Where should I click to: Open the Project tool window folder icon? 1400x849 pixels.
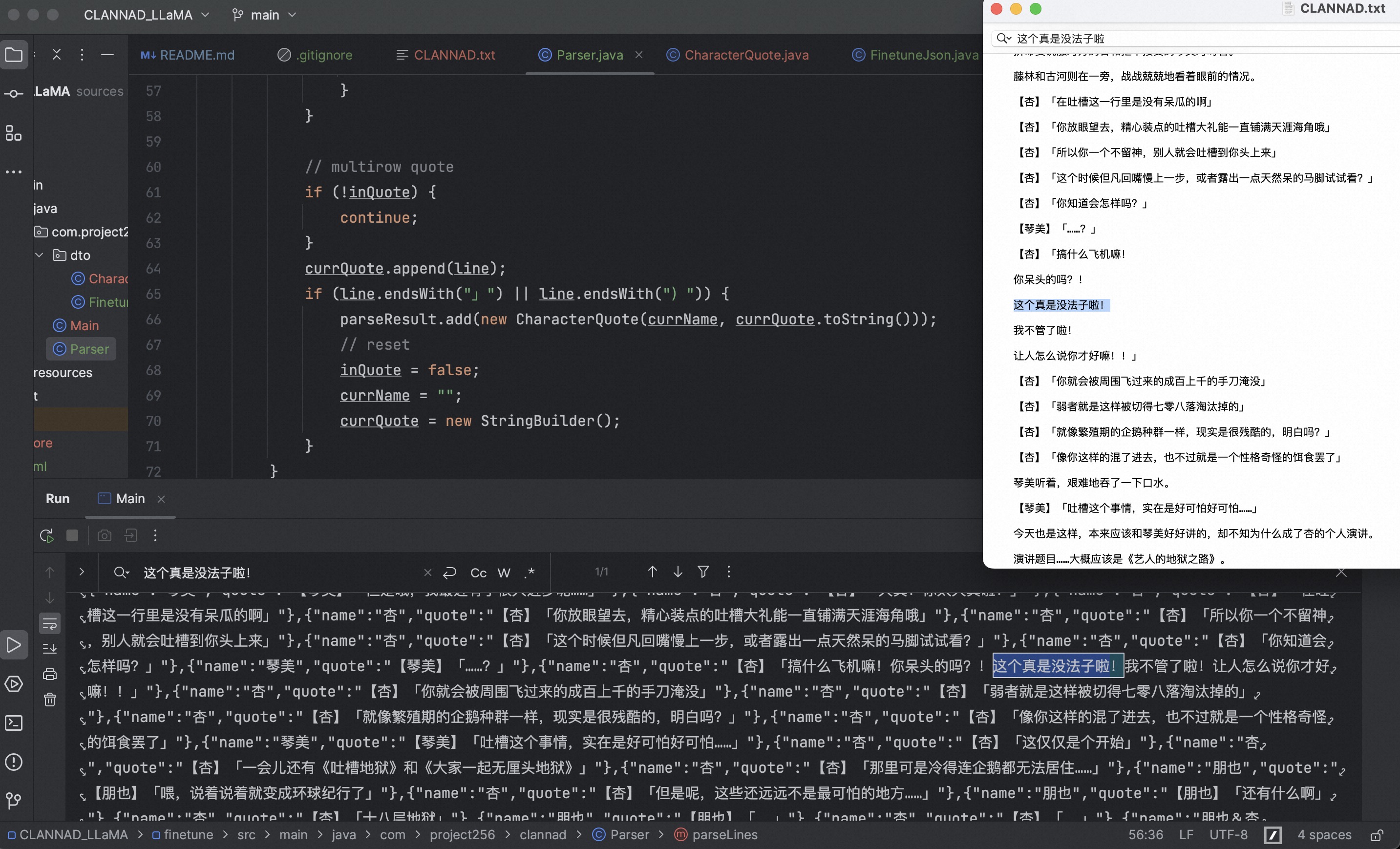14,55
